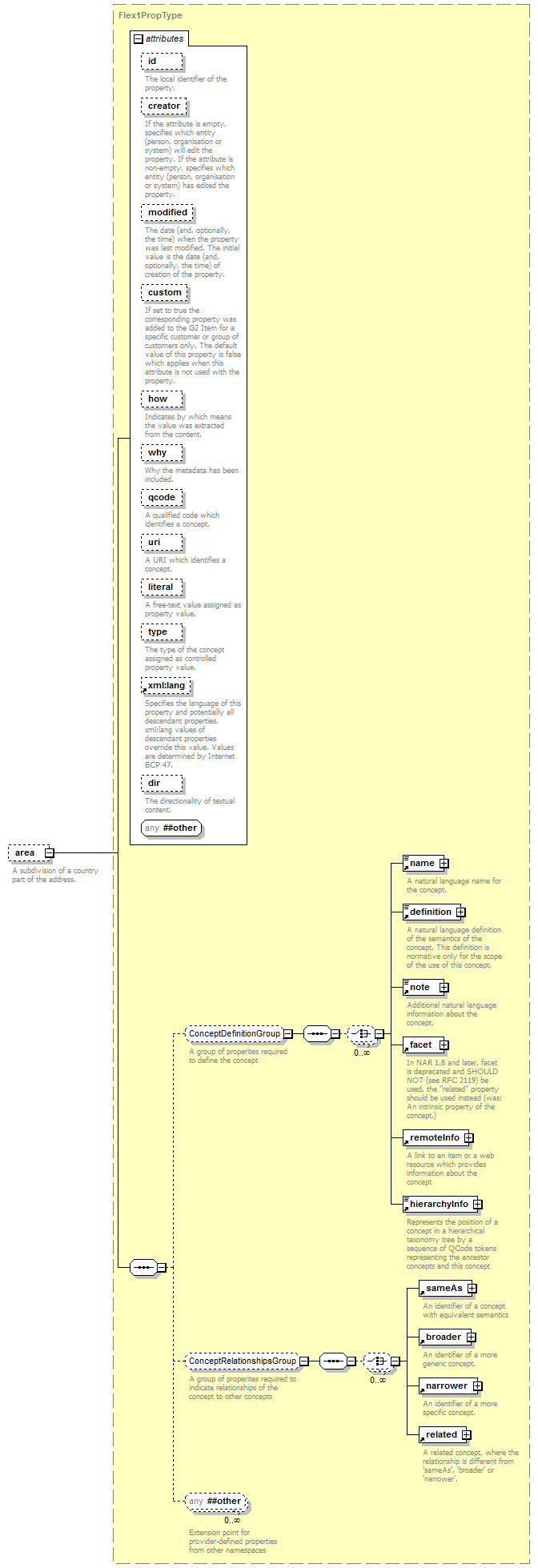Viewport: 538px width, 1568px height.
Task: Expand the name element
Action: tap(444, 864)
